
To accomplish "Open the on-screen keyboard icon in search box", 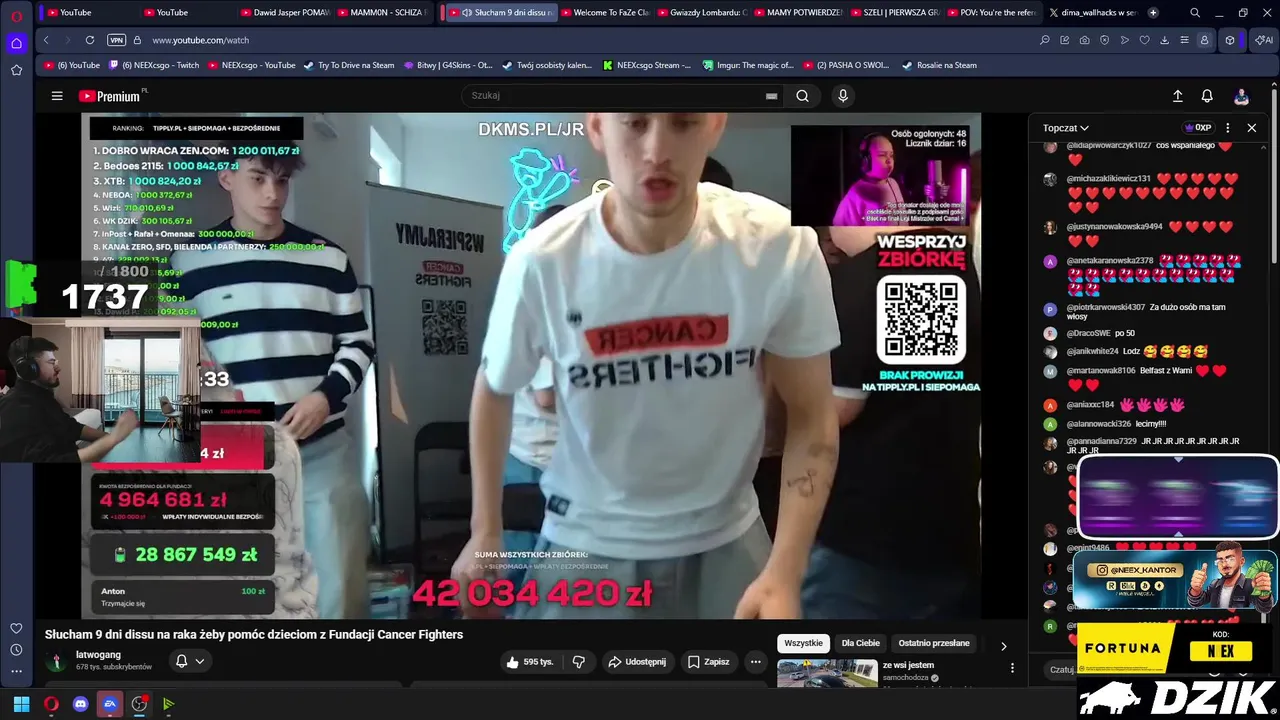I will pos(771,96).
